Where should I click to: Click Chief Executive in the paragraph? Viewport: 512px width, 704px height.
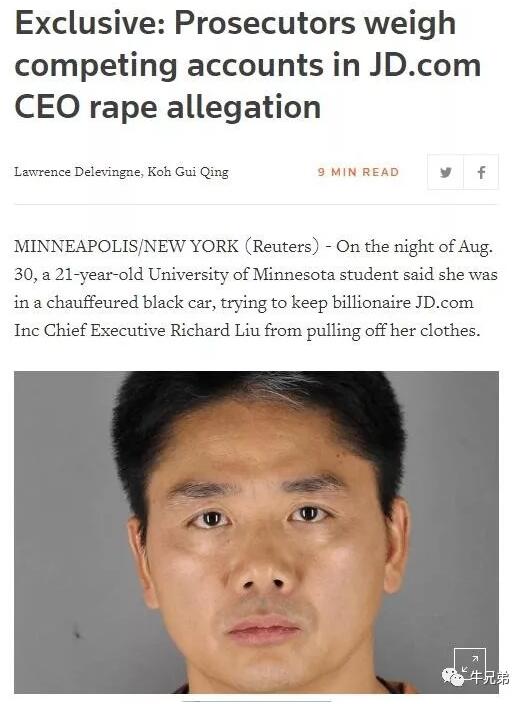tap(105, 330)
